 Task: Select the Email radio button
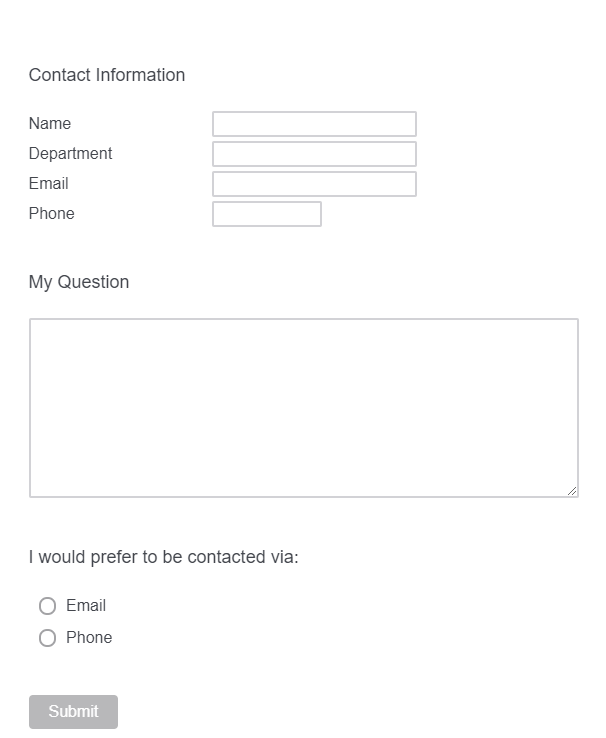click(47, 606)
